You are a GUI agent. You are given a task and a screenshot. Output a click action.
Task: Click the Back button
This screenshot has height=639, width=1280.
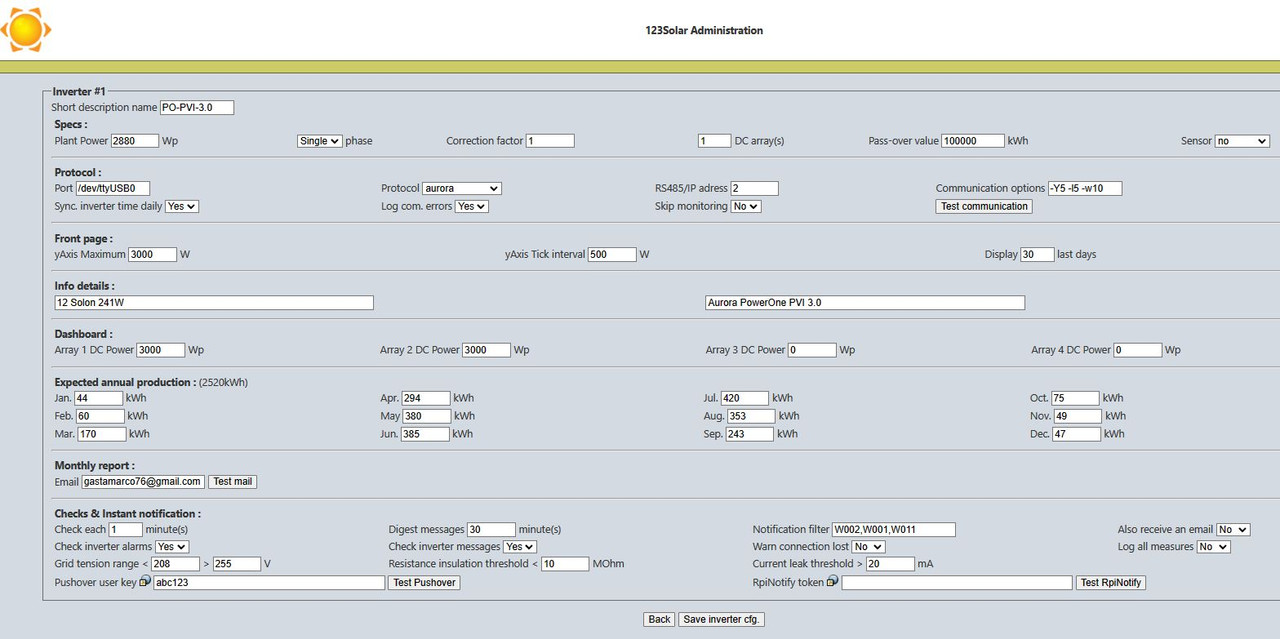[659, 619]
